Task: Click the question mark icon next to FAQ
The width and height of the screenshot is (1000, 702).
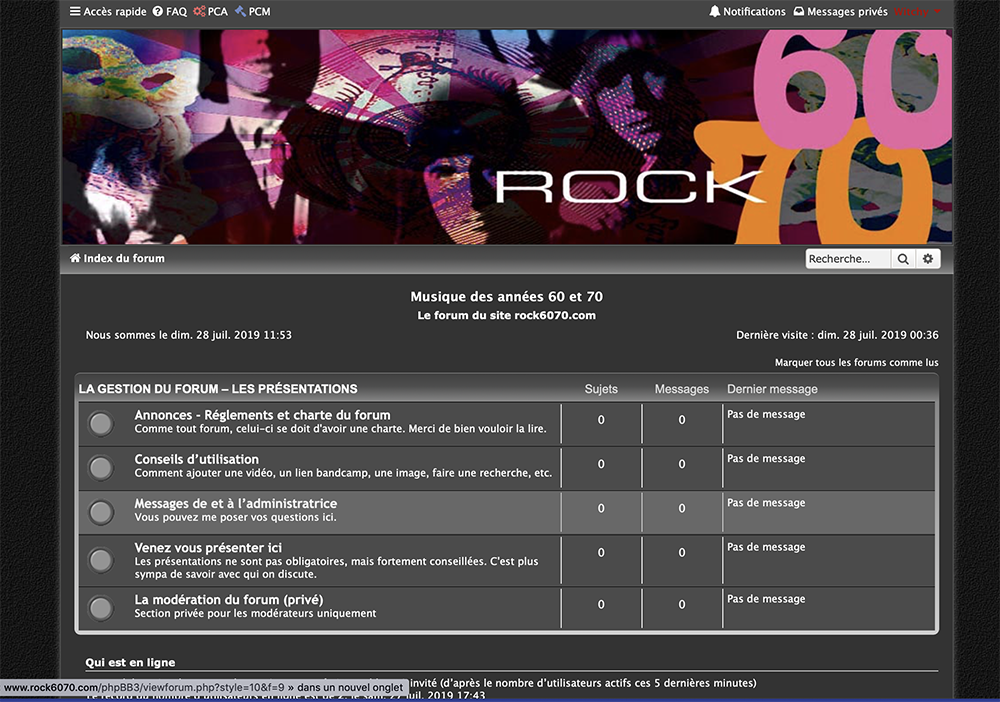Action: [158, 11]
